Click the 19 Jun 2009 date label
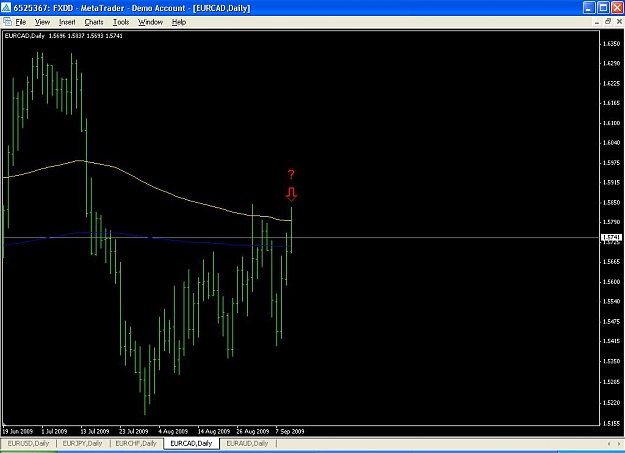 point(18,431)
